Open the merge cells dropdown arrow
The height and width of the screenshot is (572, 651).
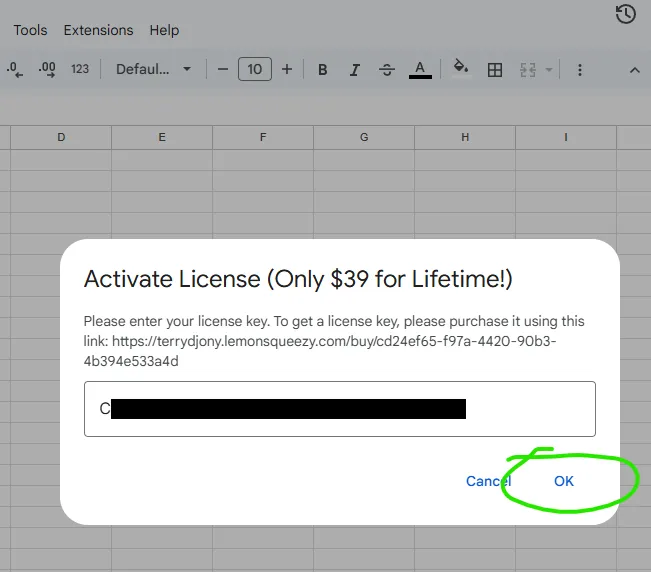tap(549, 70)
